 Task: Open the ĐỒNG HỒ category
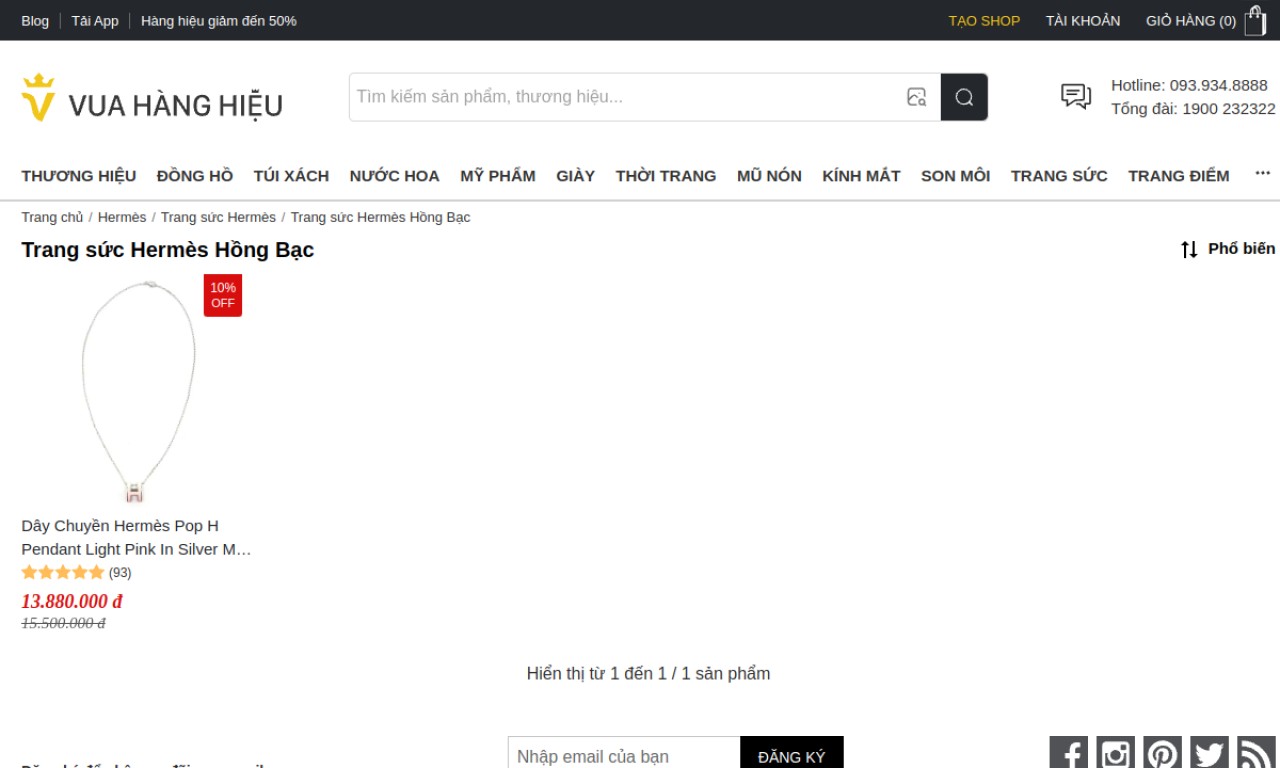click(x=195, y=176)
